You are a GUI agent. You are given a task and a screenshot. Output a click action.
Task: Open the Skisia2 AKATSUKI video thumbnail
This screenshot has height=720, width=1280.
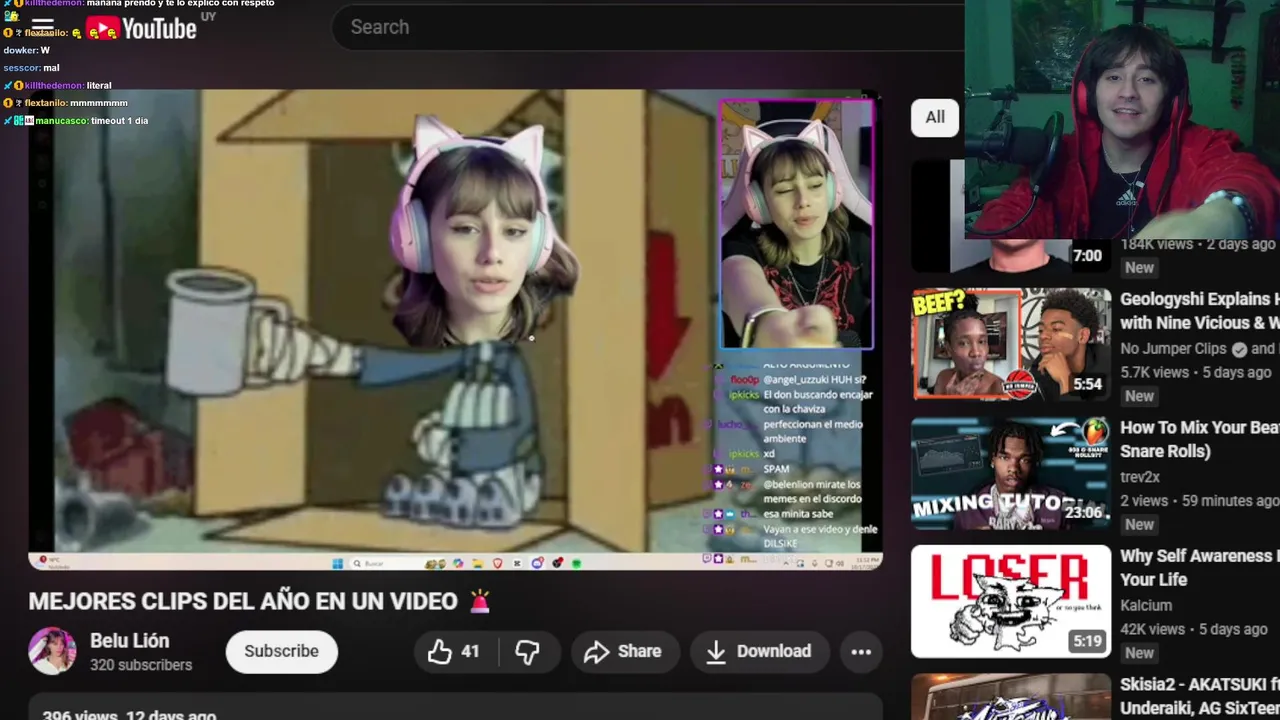1011,697
